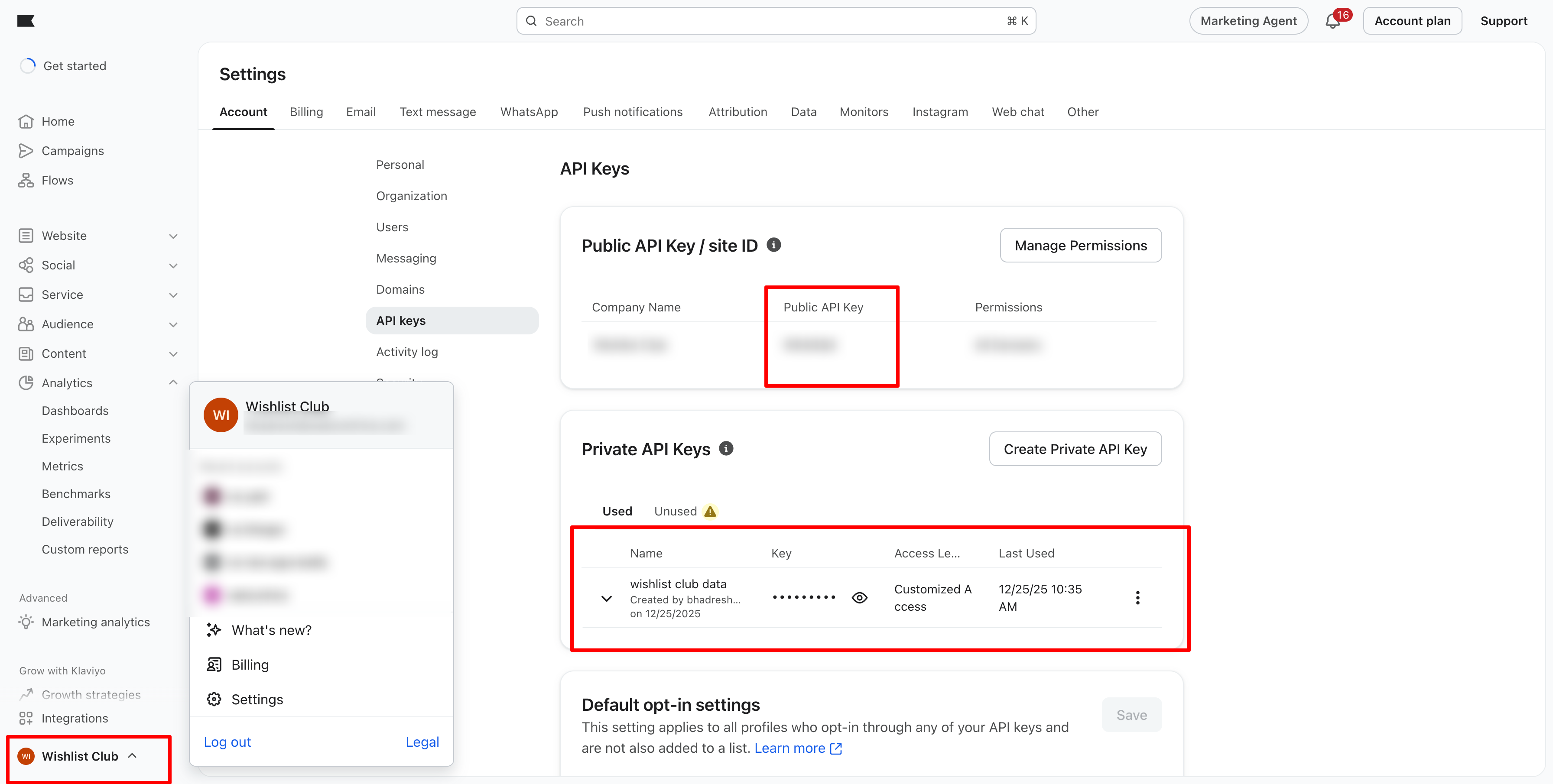
Task: Expand the Audience menu chevron
Action: click(174, 325)
